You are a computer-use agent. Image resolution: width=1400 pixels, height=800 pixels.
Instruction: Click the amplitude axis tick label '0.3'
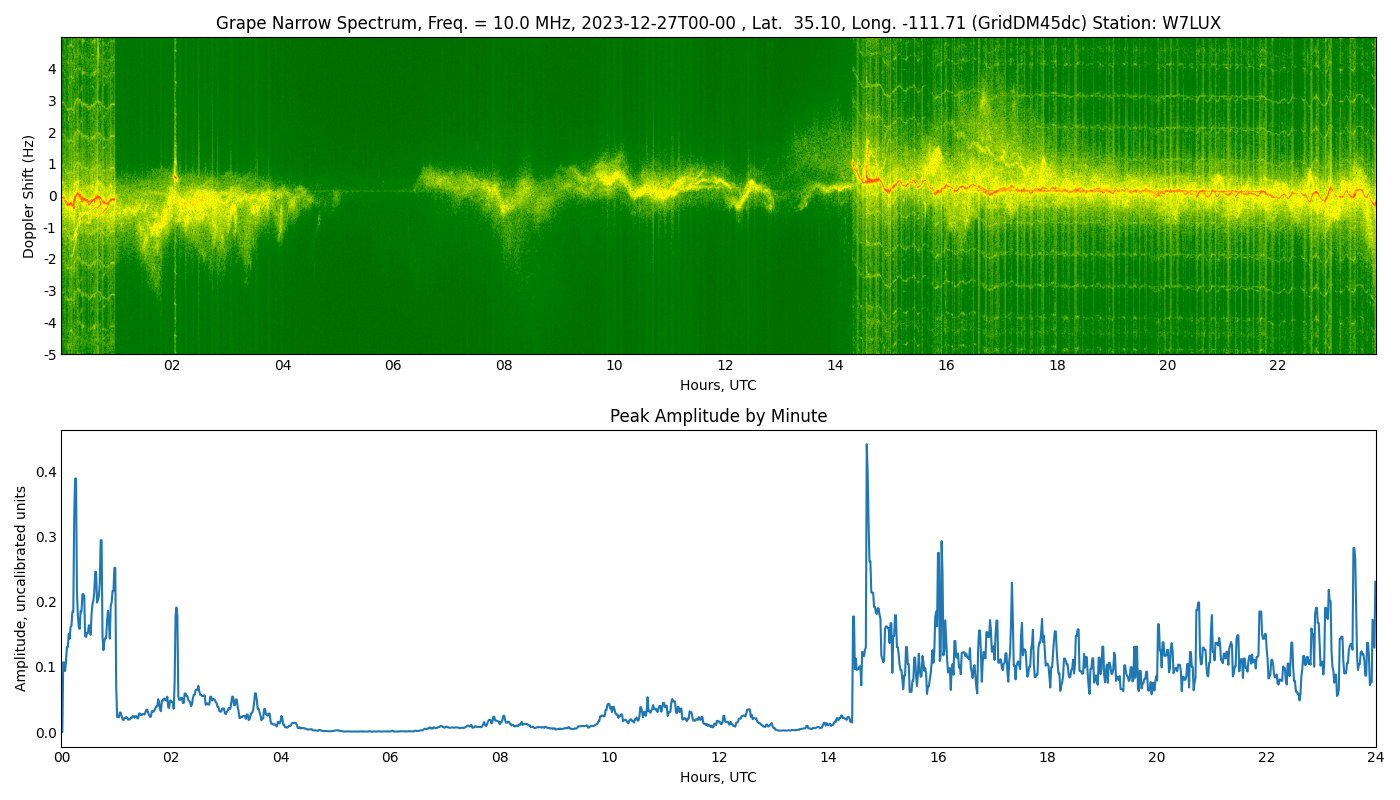[45, 537]
